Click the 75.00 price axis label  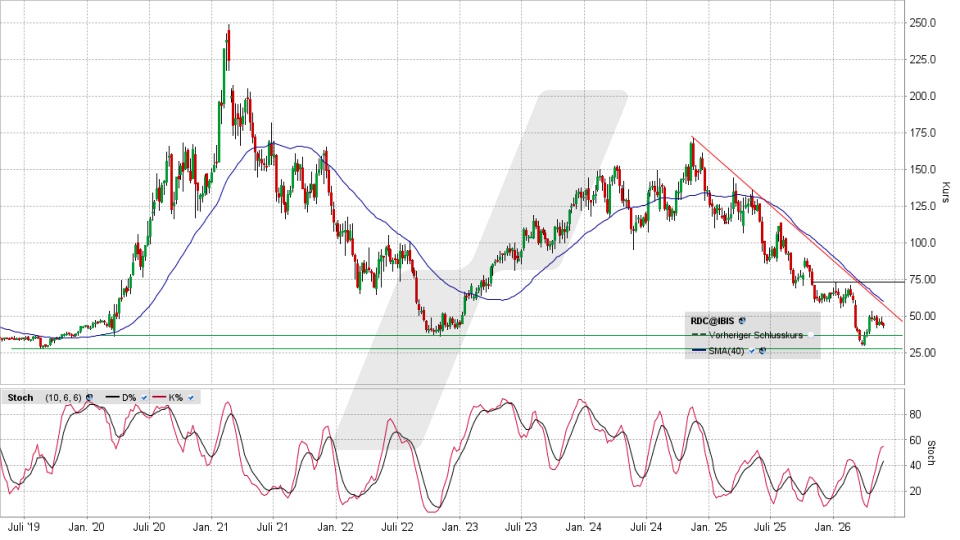coord(923,280)
